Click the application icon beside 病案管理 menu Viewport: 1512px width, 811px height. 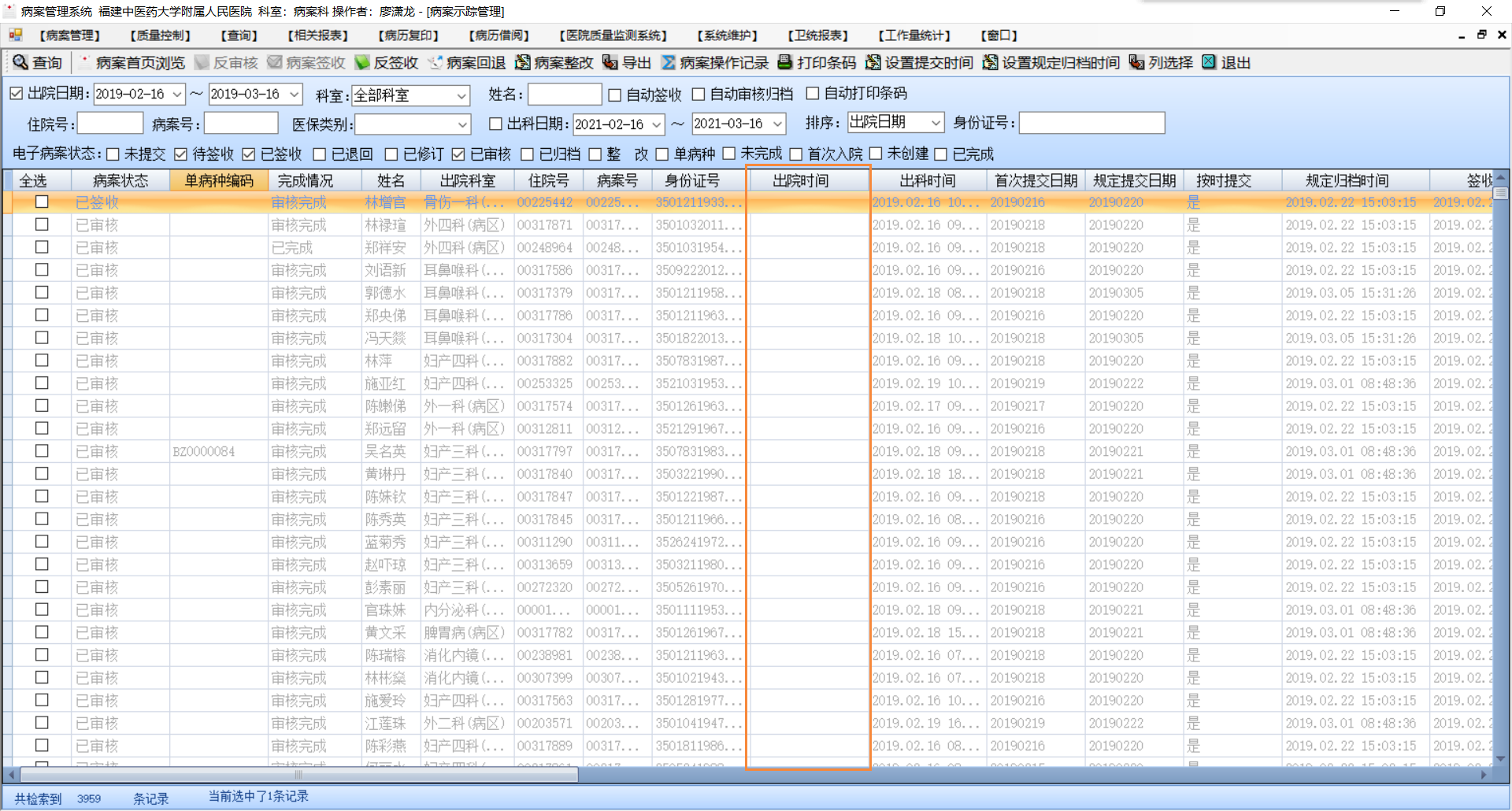[16, 35]
